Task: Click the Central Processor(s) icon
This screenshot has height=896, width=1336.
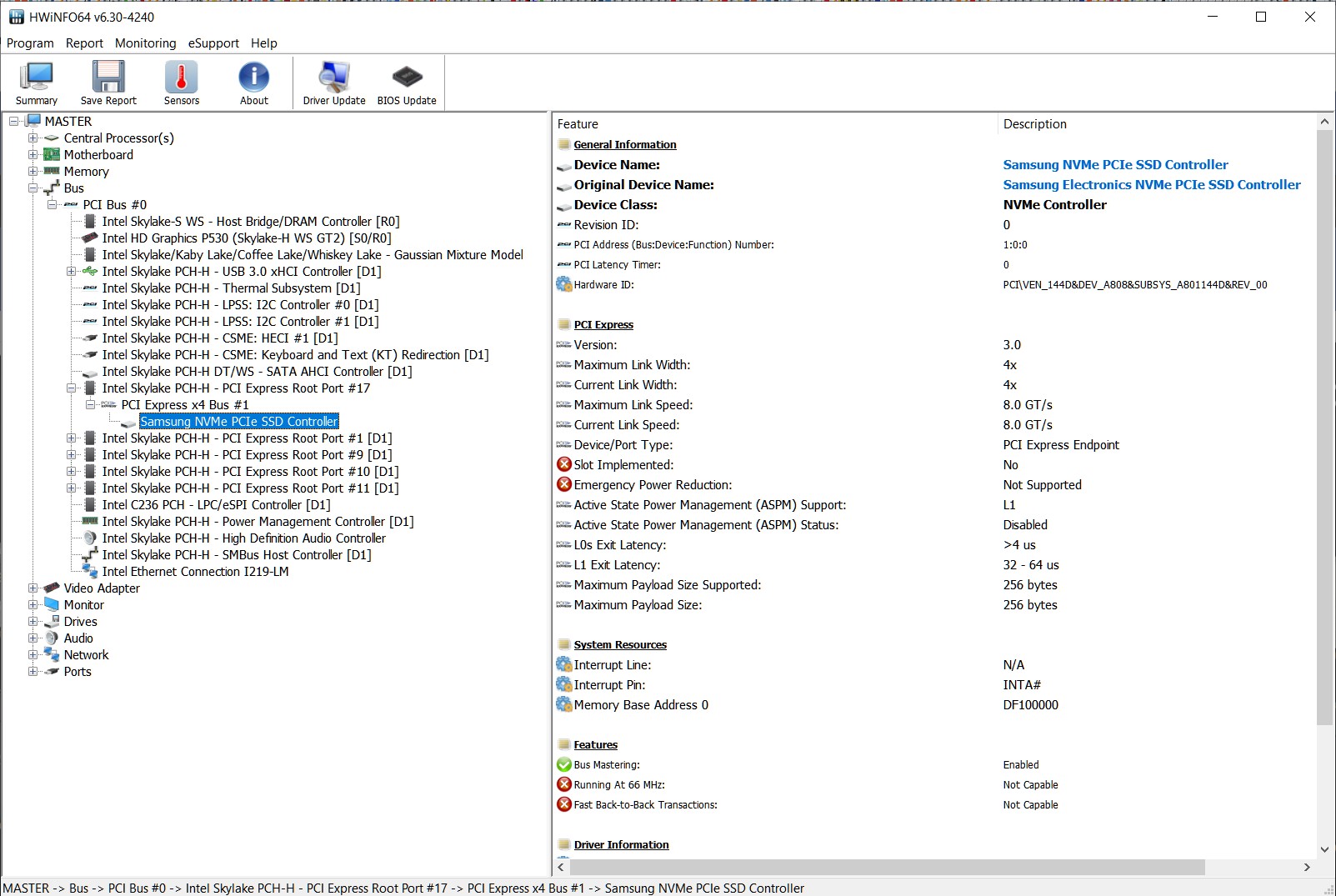Action: pos(52,138)
